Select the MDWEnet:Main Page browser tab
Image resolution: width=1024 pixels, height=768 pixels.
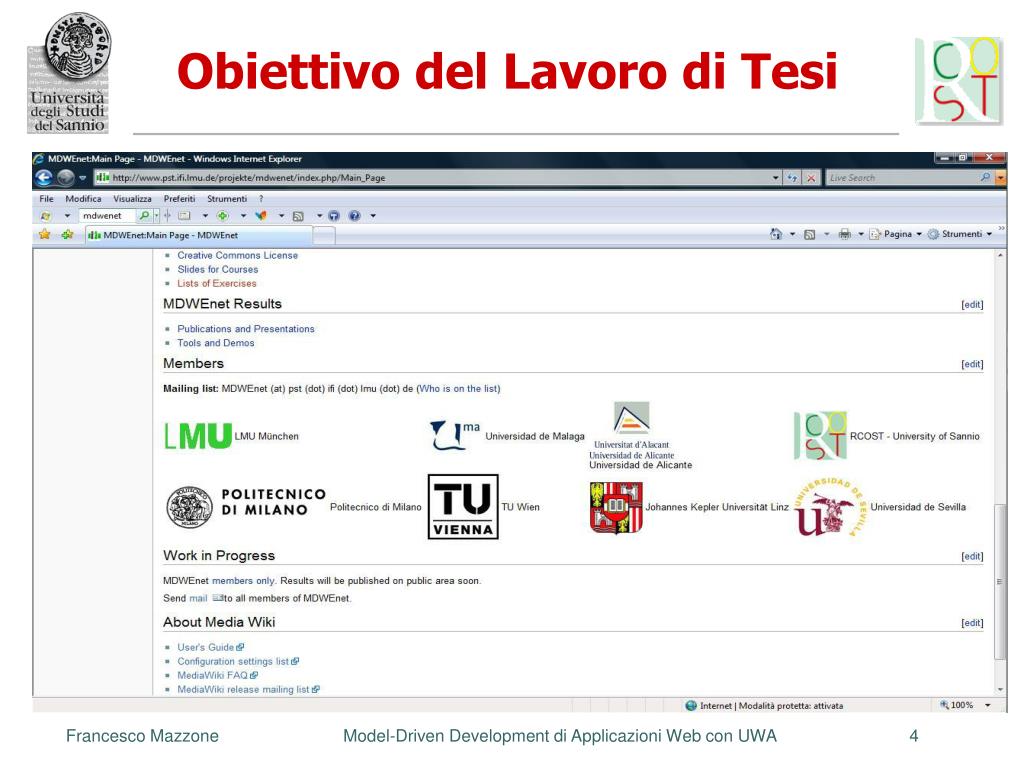coord(199,235)
